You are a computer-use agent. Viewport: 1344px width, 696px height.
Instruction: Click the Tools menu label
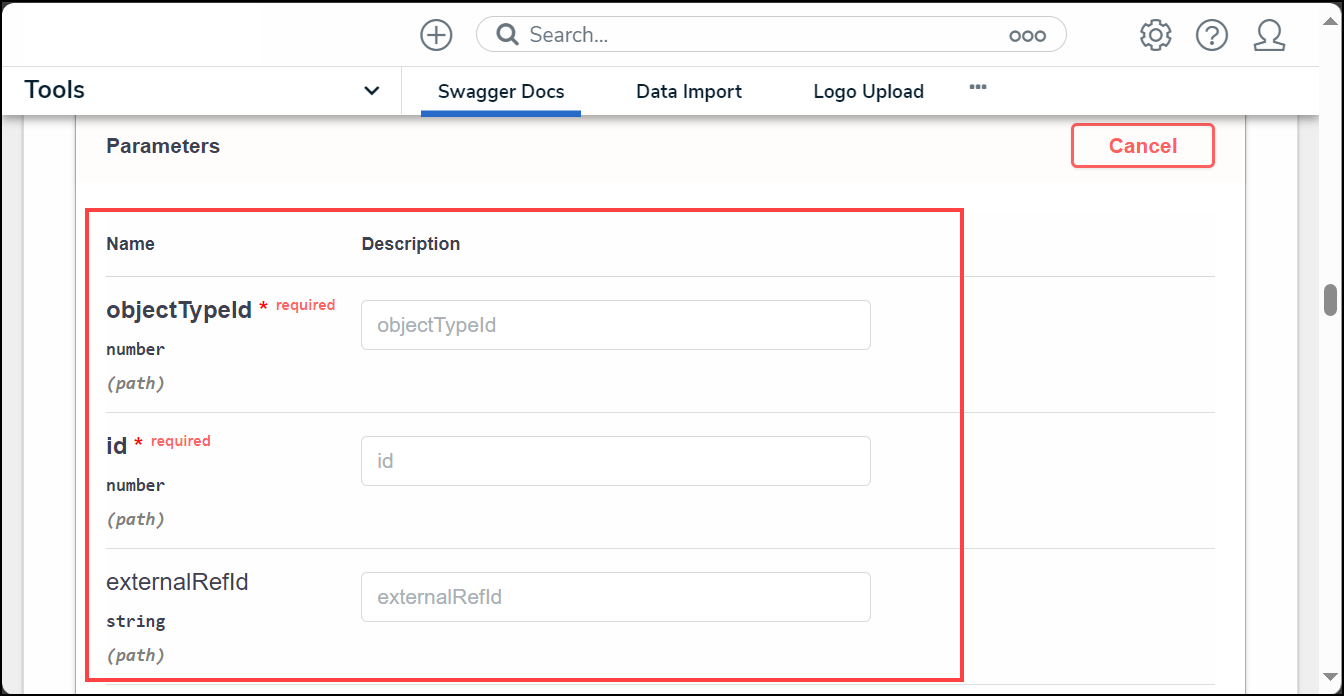click(x=55, y=90)
